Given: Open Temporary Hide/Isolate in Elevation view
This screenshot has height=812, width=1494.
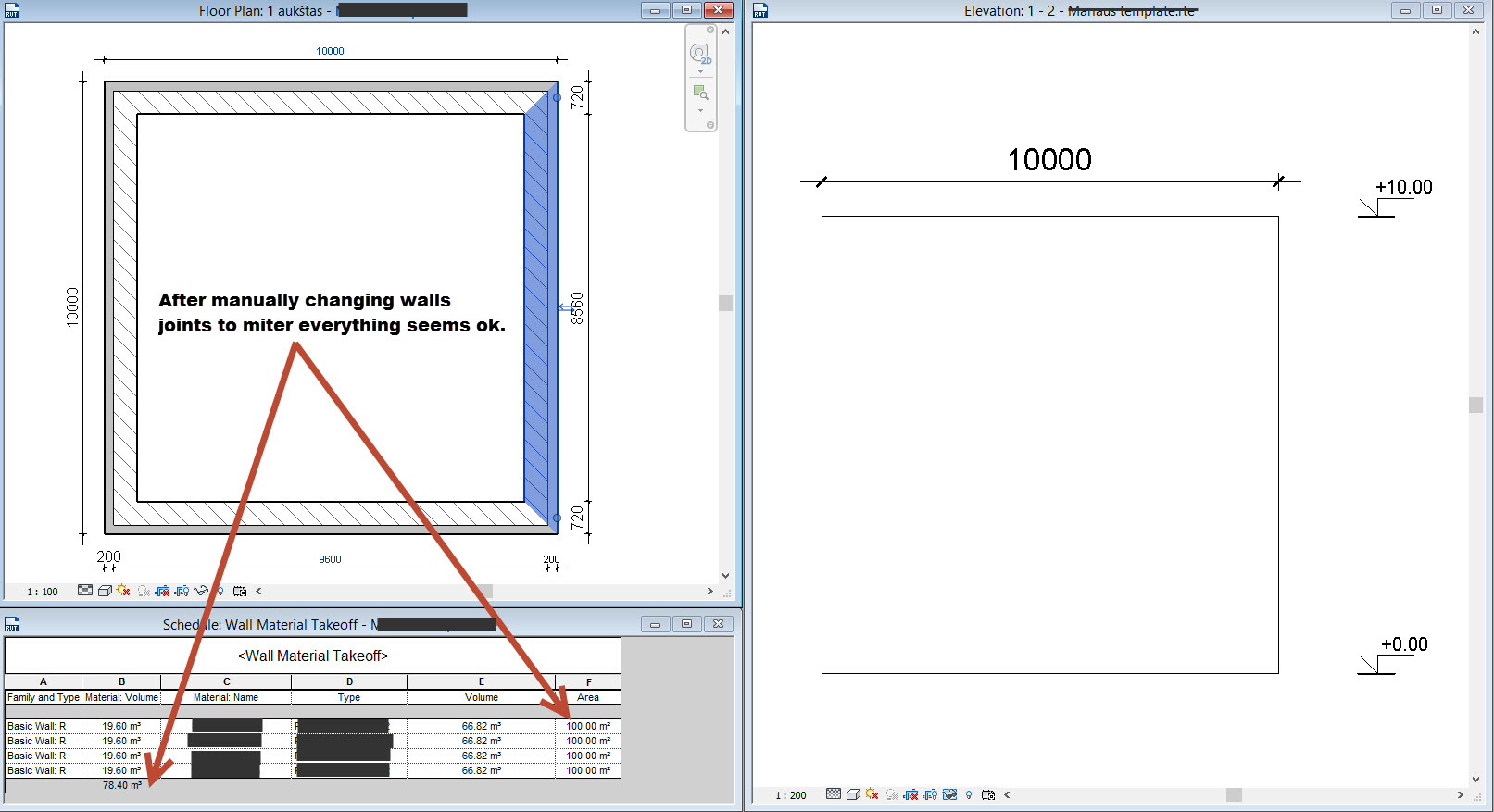Looking at the screenshot, I should click(949, 794).
